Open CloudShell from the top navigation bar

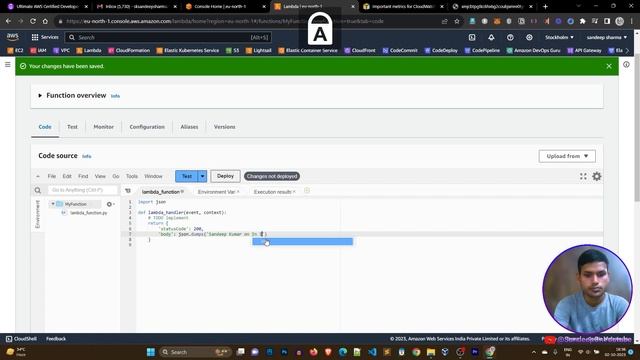click(472, 37)
